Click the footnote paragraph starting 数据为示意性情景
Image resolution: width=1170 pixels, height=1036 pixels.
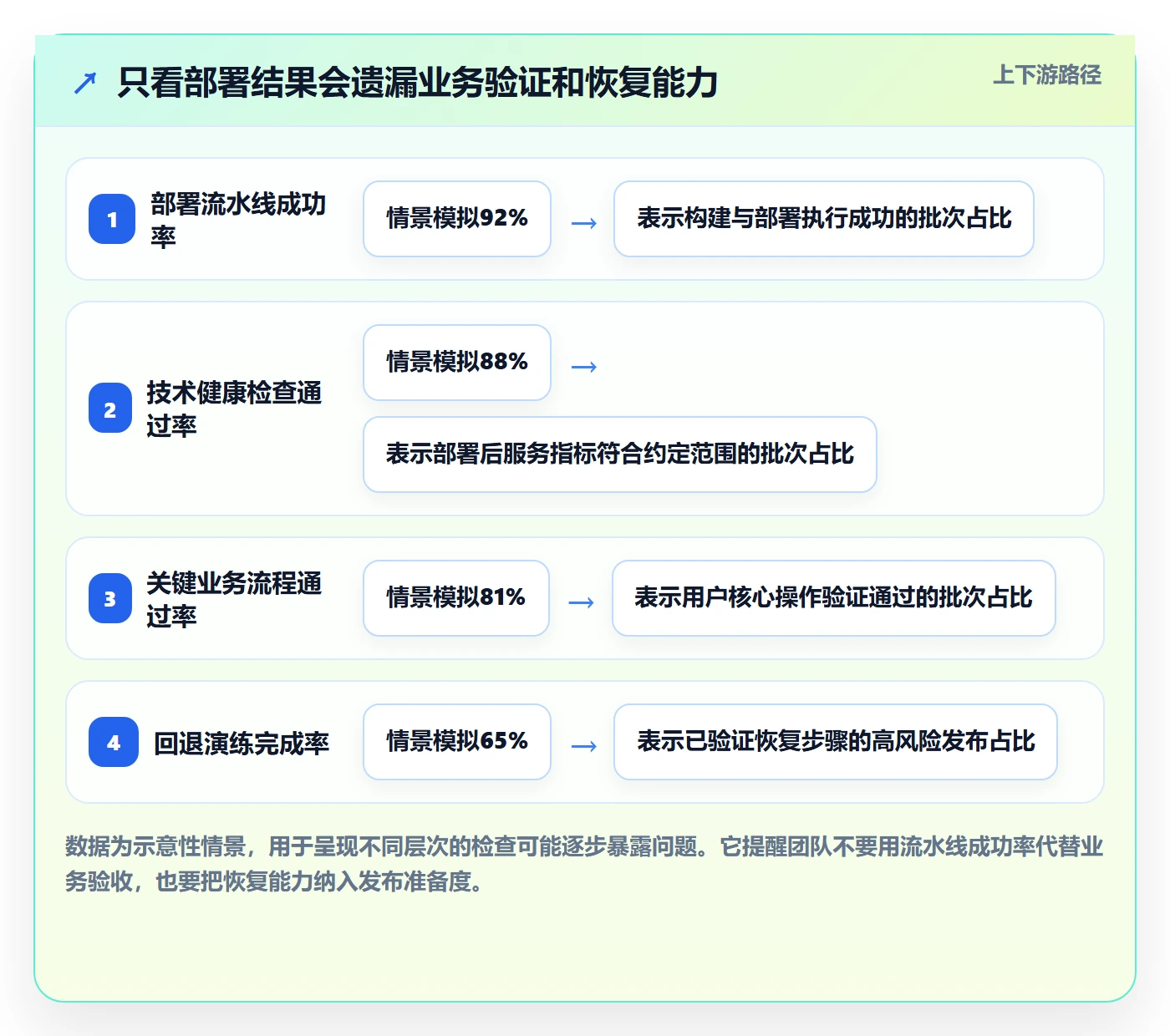tap(585, 864)
